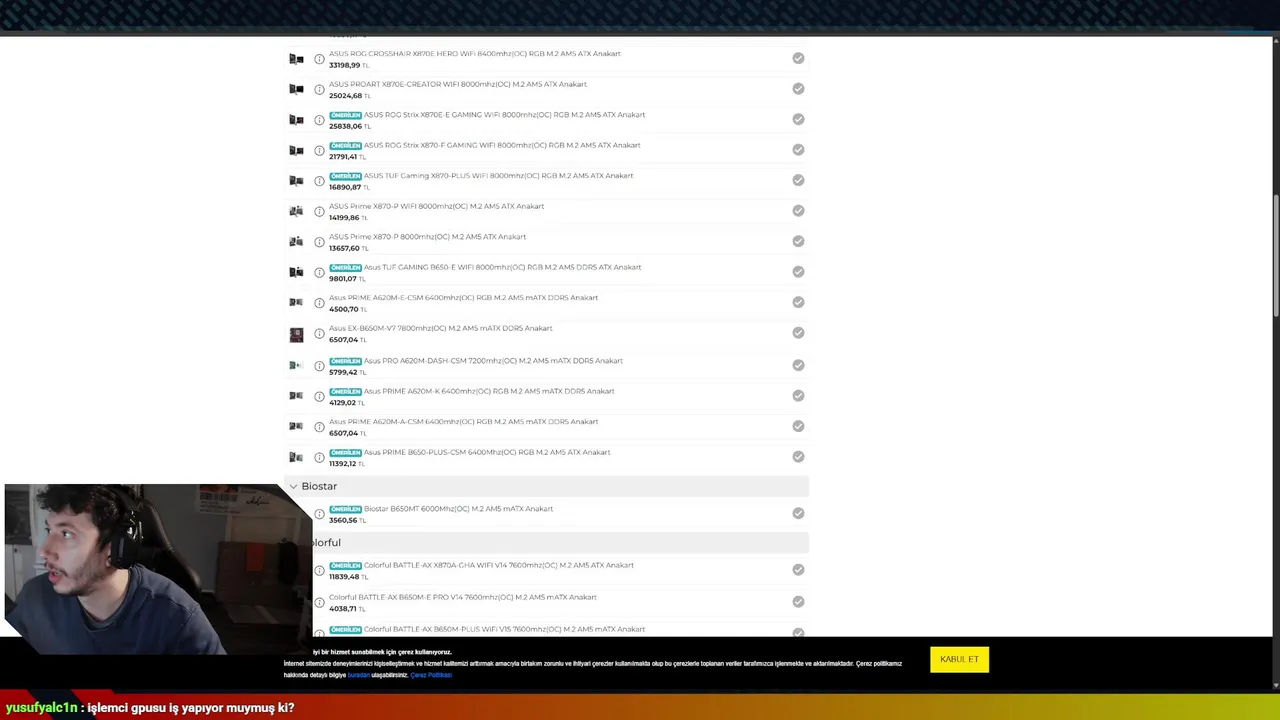Click info icon for Asus PRIME A620M-K
Image resolution: width=1280 pixels, height=720 pixels.
point(319,397)
